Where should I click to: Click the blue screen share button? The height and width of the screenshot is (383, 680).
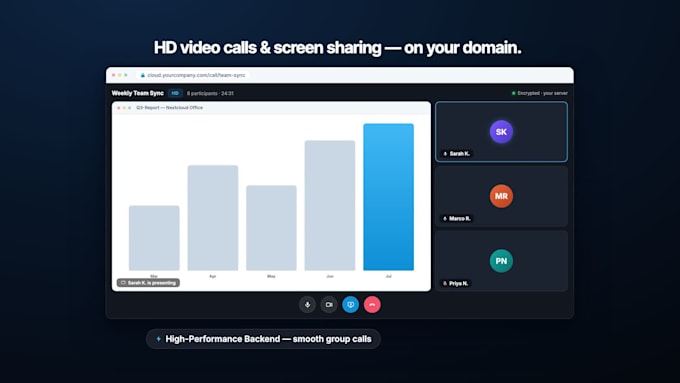tap(350, 304)
